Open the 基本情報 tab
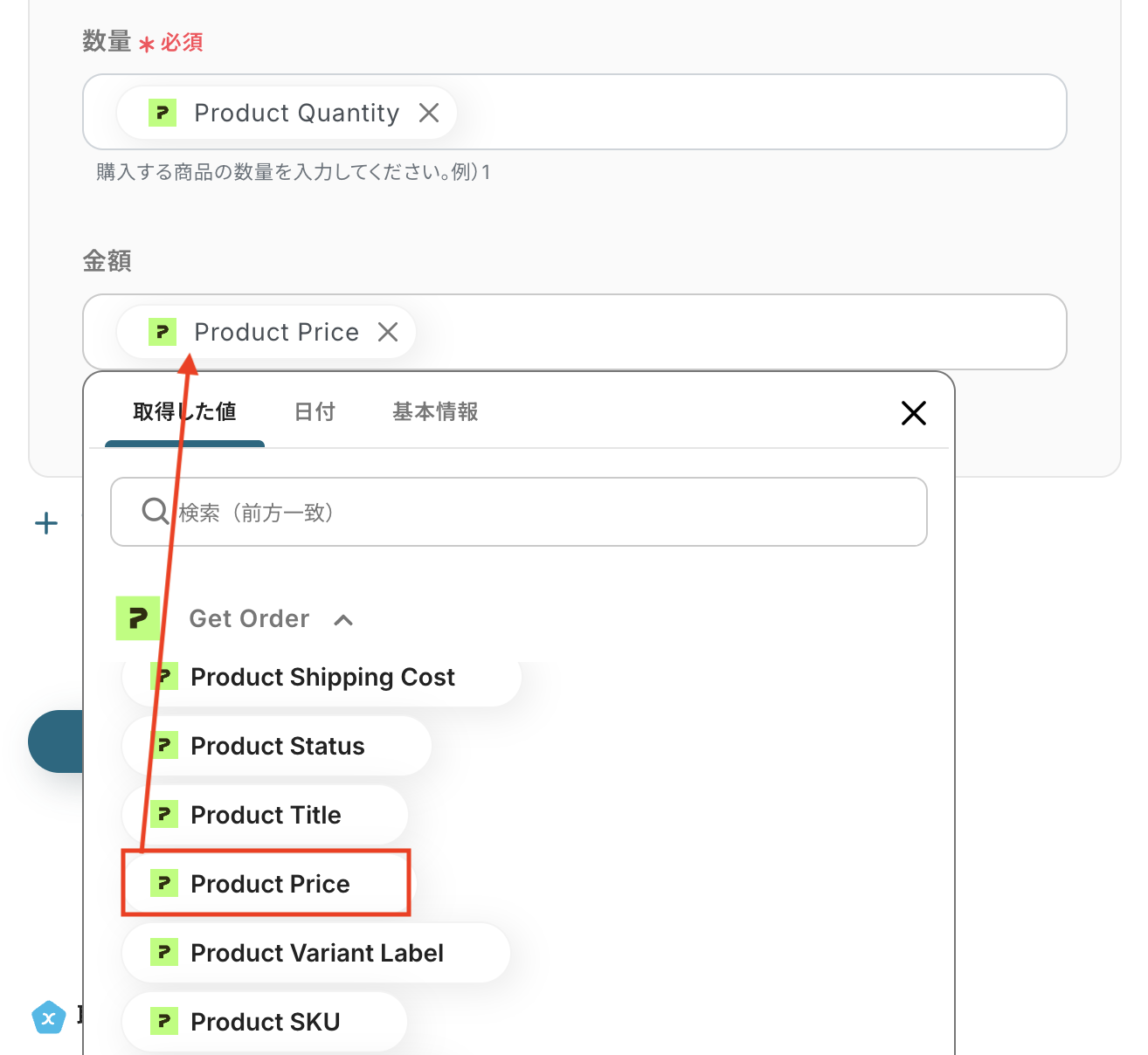This screenshot has width=1148, height=1055. (x=435, y=412)
